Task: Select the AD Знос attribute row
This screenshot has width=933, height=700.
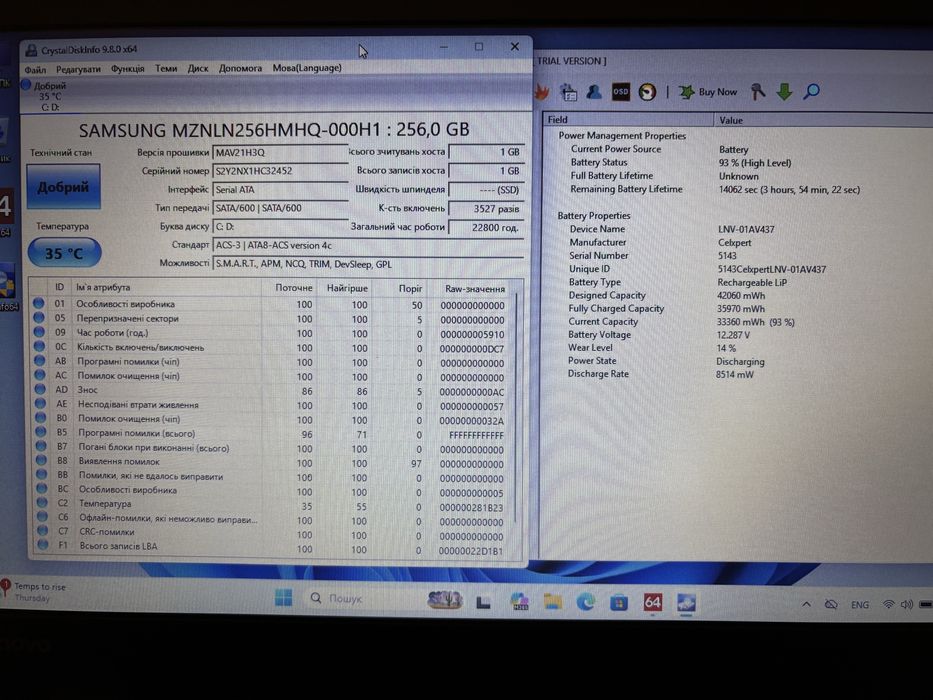Action: point(271,390)
